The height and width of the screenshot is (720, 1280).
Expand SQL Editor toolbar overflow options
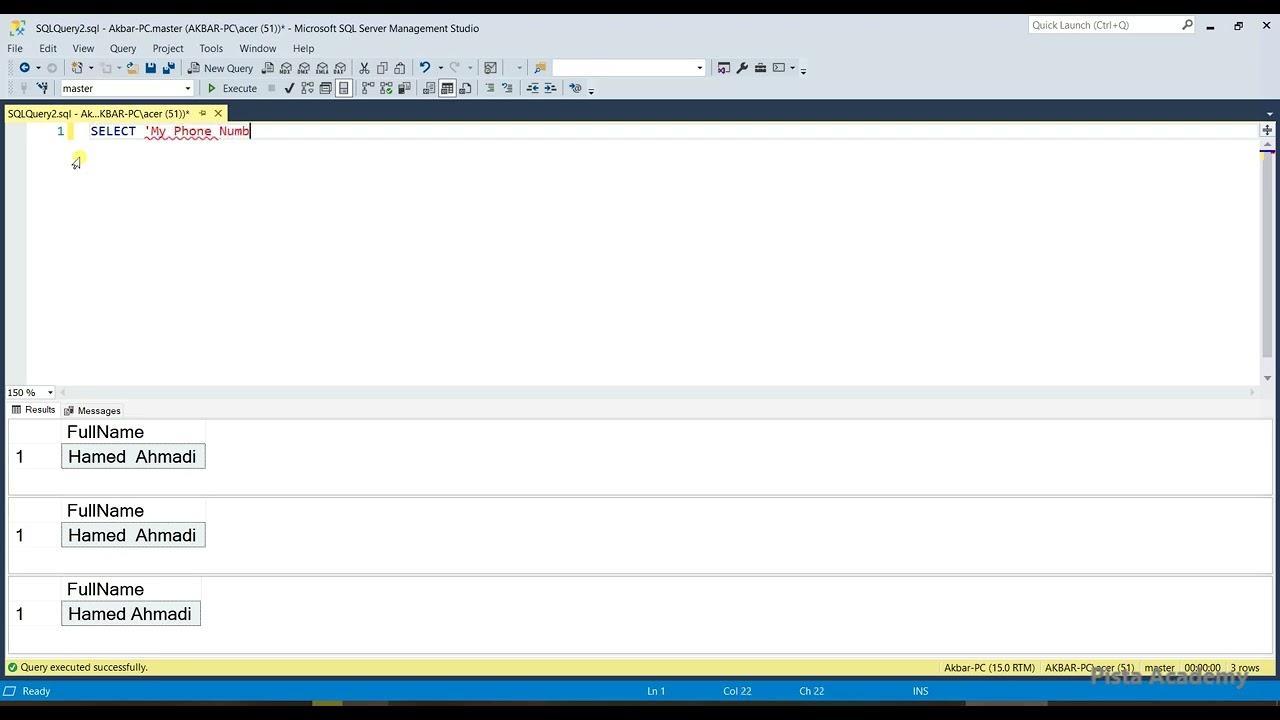click(591, 89)
